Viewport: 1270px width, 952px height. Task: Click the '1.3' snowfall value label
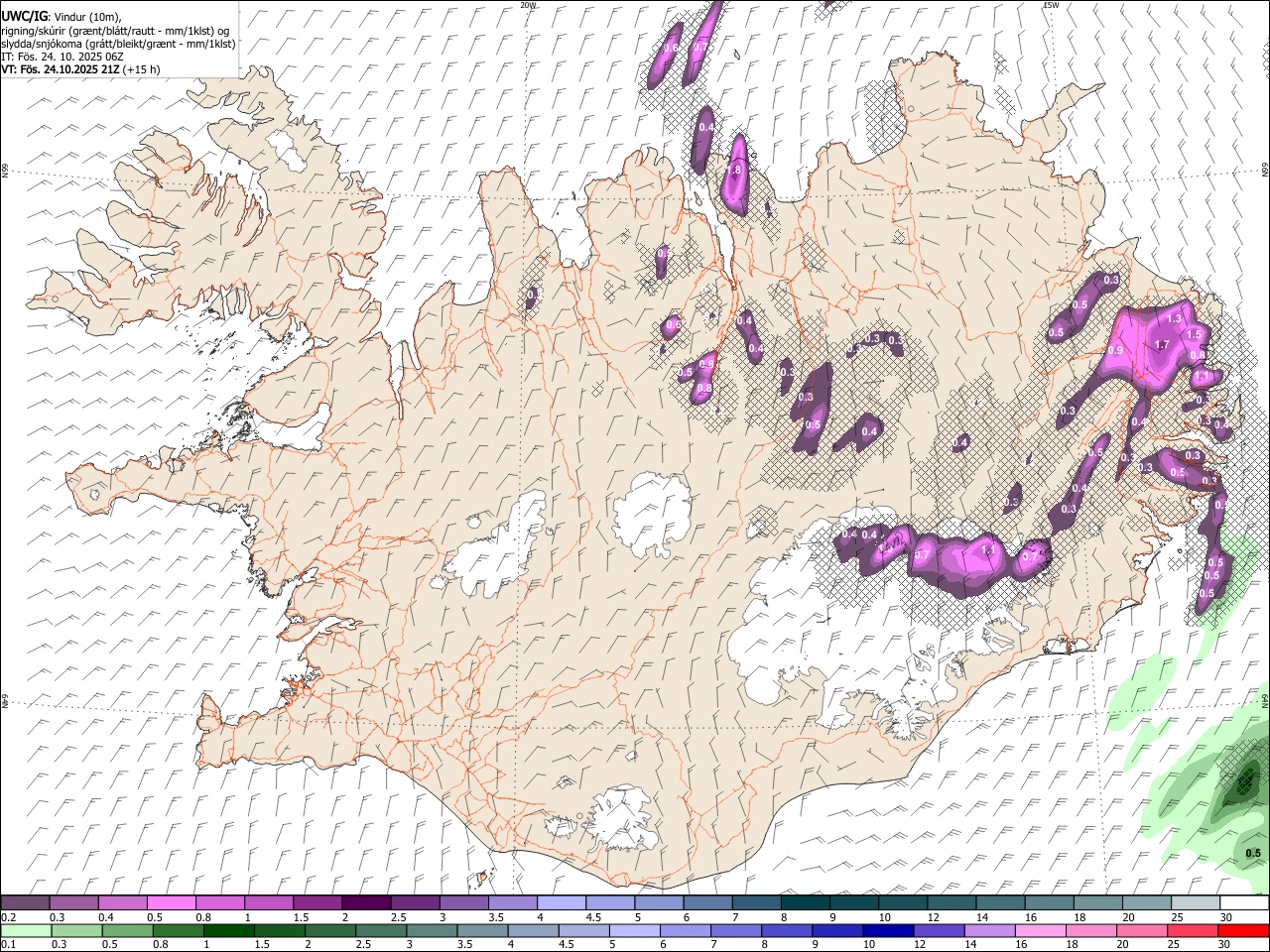[x=1176, y=318]
